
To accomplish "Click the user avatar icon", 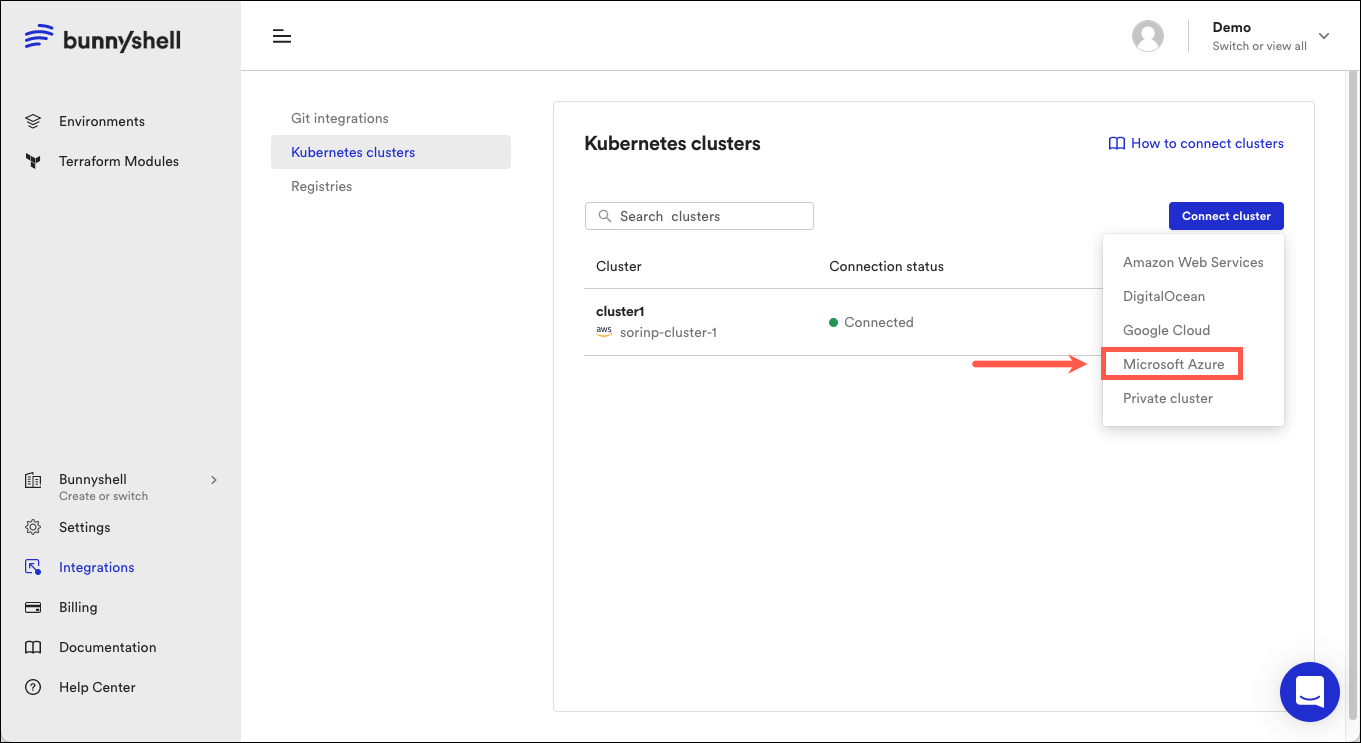I will (x=1148, y=36).
